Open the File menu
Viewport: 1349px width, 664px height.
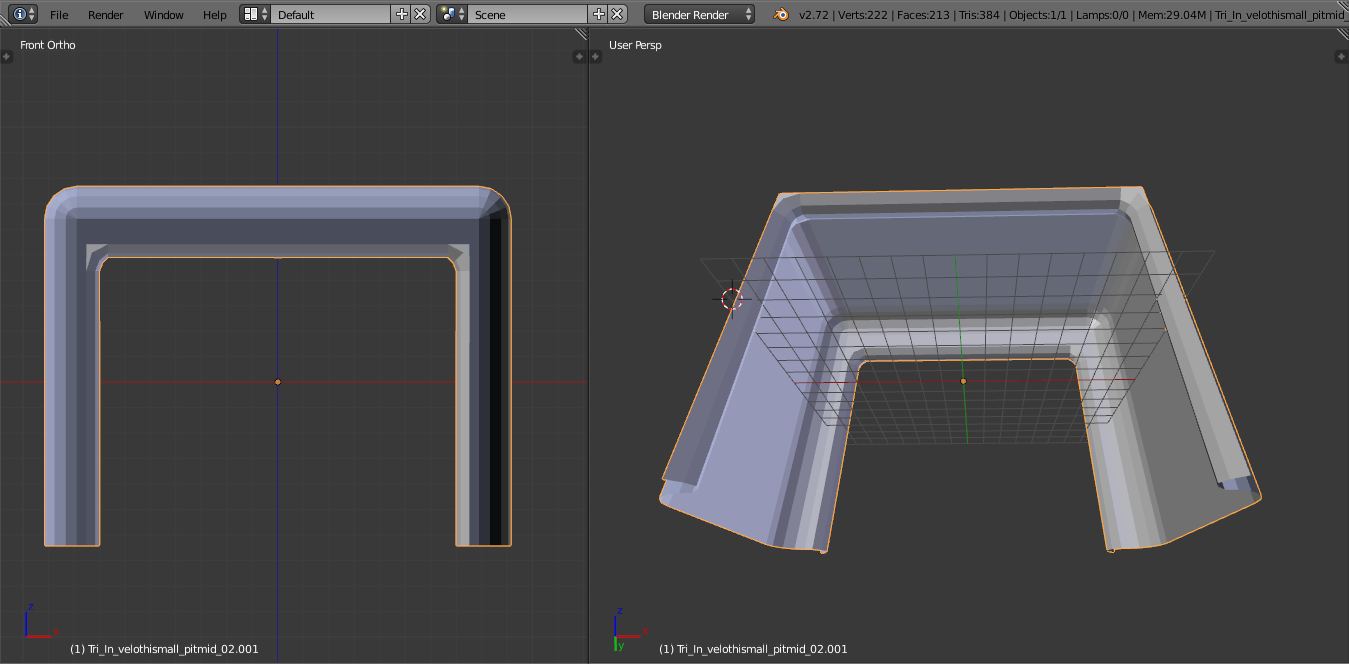coord(59,15)
